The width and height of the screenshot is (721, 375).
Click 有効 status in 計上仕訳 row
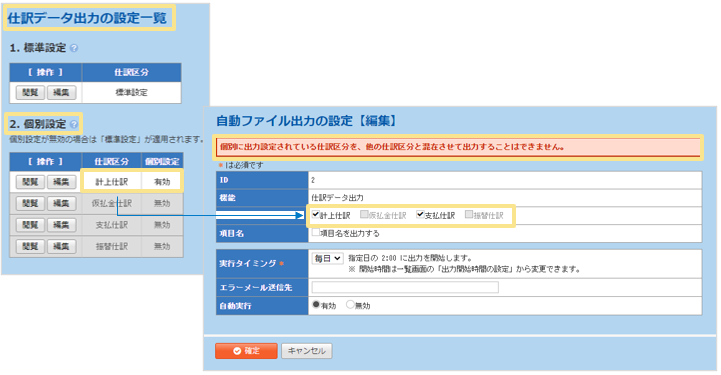pyautogui.click(x=162, y=182)
